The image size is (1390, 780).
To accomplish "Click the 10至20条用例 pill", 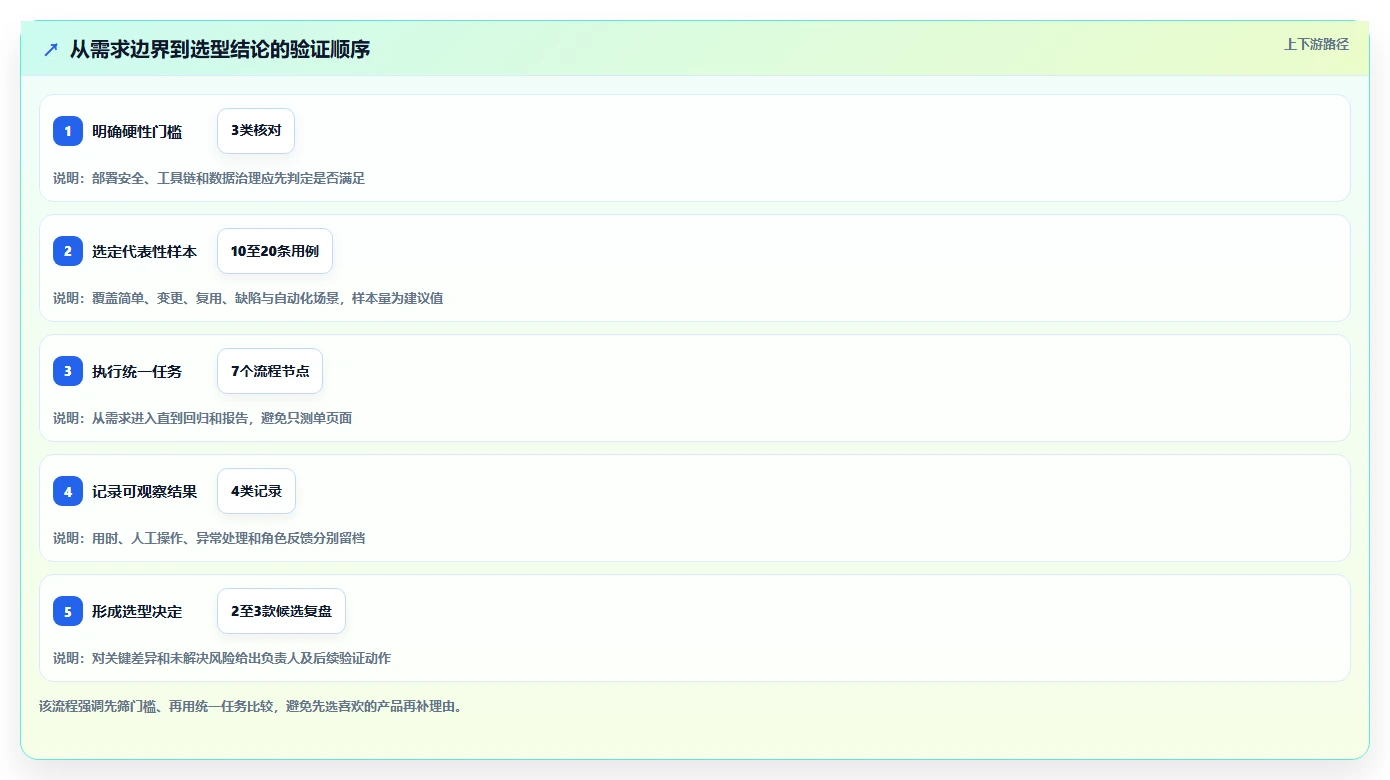I will (x=275, y=251).
